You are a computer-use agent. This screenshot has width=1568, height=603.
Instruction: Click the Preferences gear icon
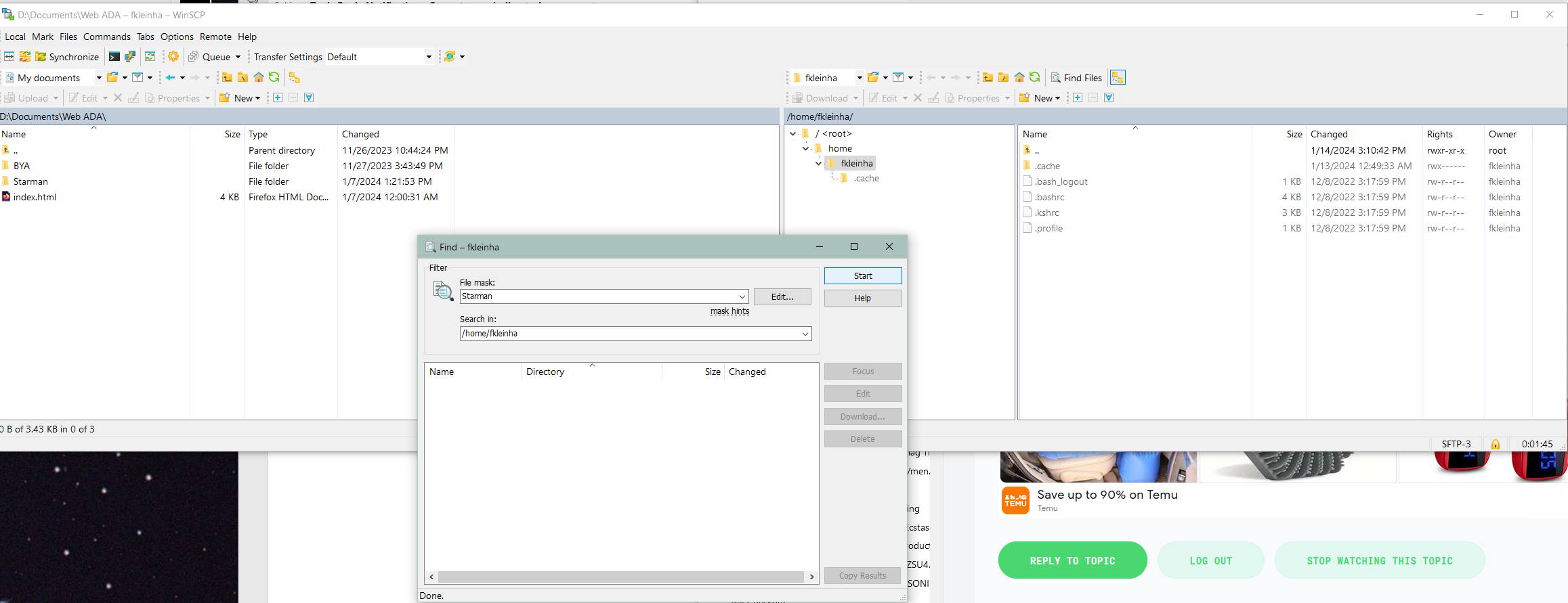(x=173, y=57)
